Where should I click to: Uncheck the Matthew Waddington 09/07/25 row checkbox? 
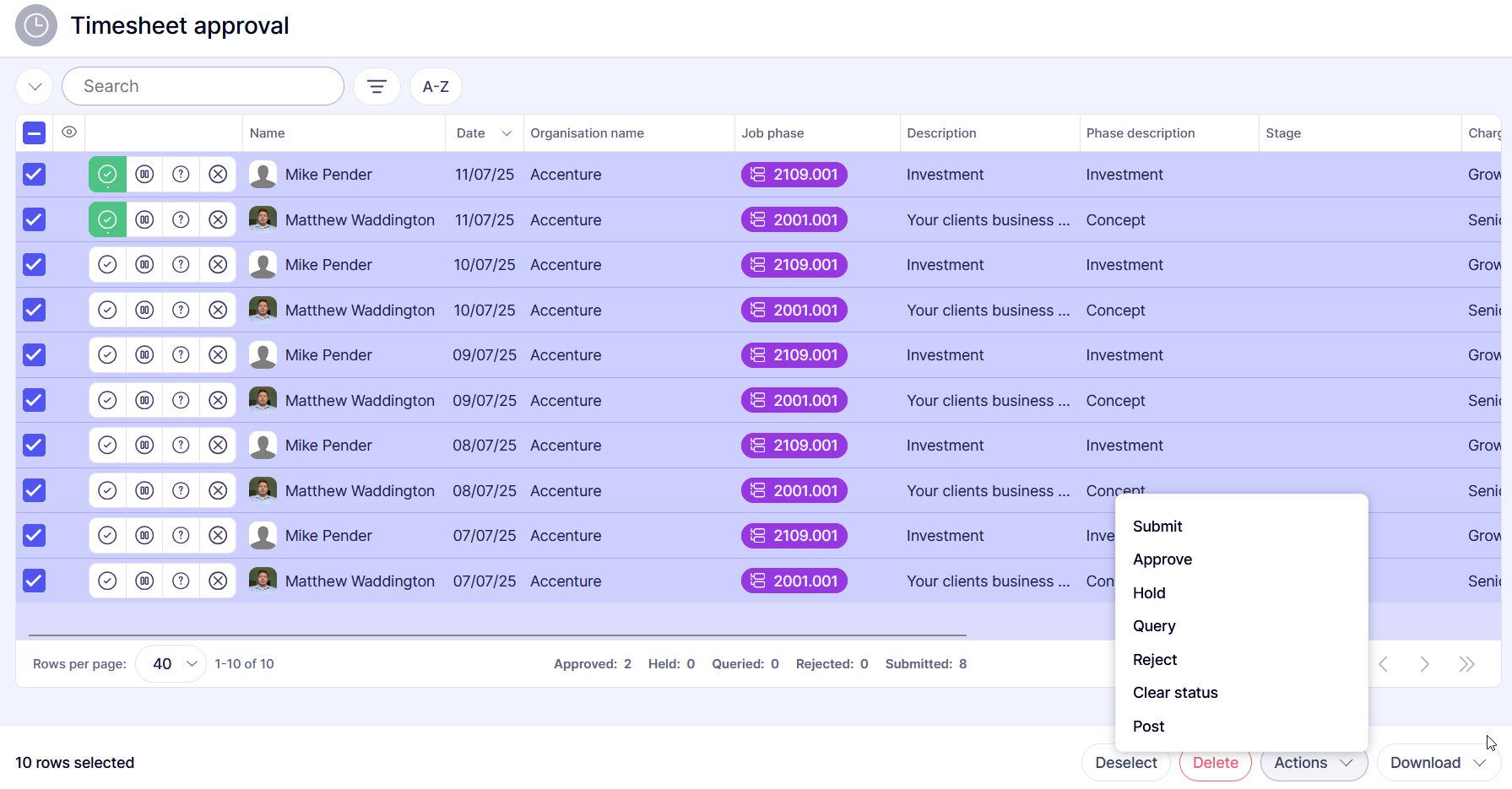click(34, 401)
